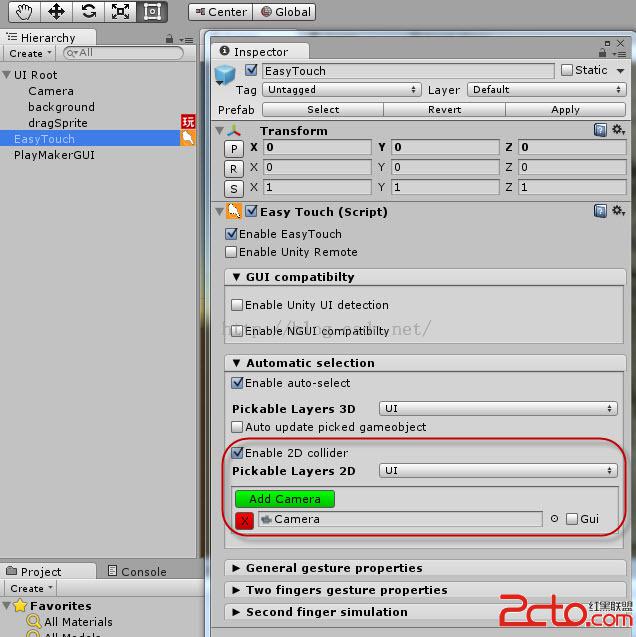Image resolution: width=636 pixels, height=637 pixels.
Task: Toggle Enable auto-select checkbox
Action: point(237,383)
